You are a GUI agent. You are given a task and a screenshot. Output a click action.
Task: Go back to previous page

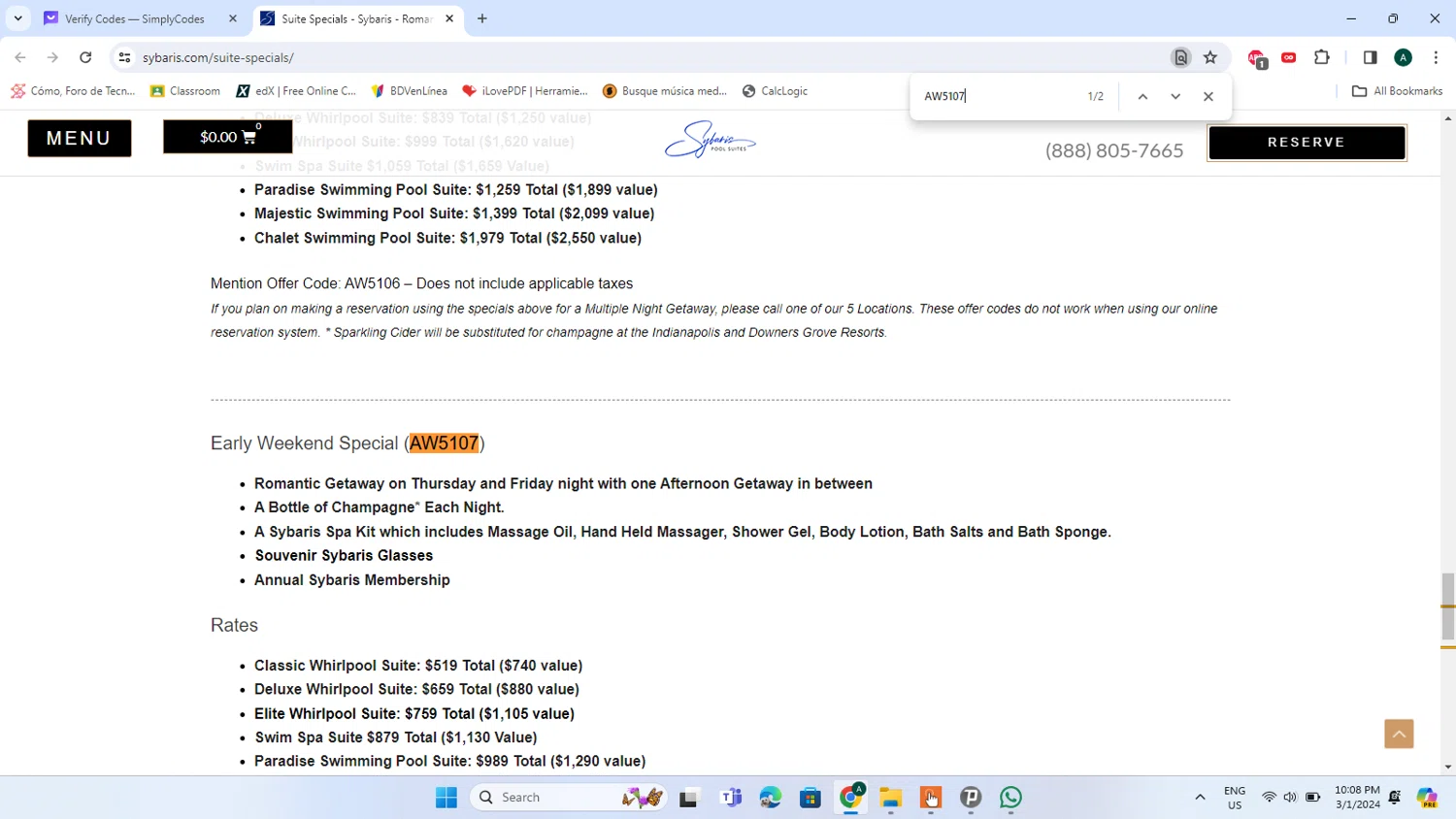tap(20, 57)
